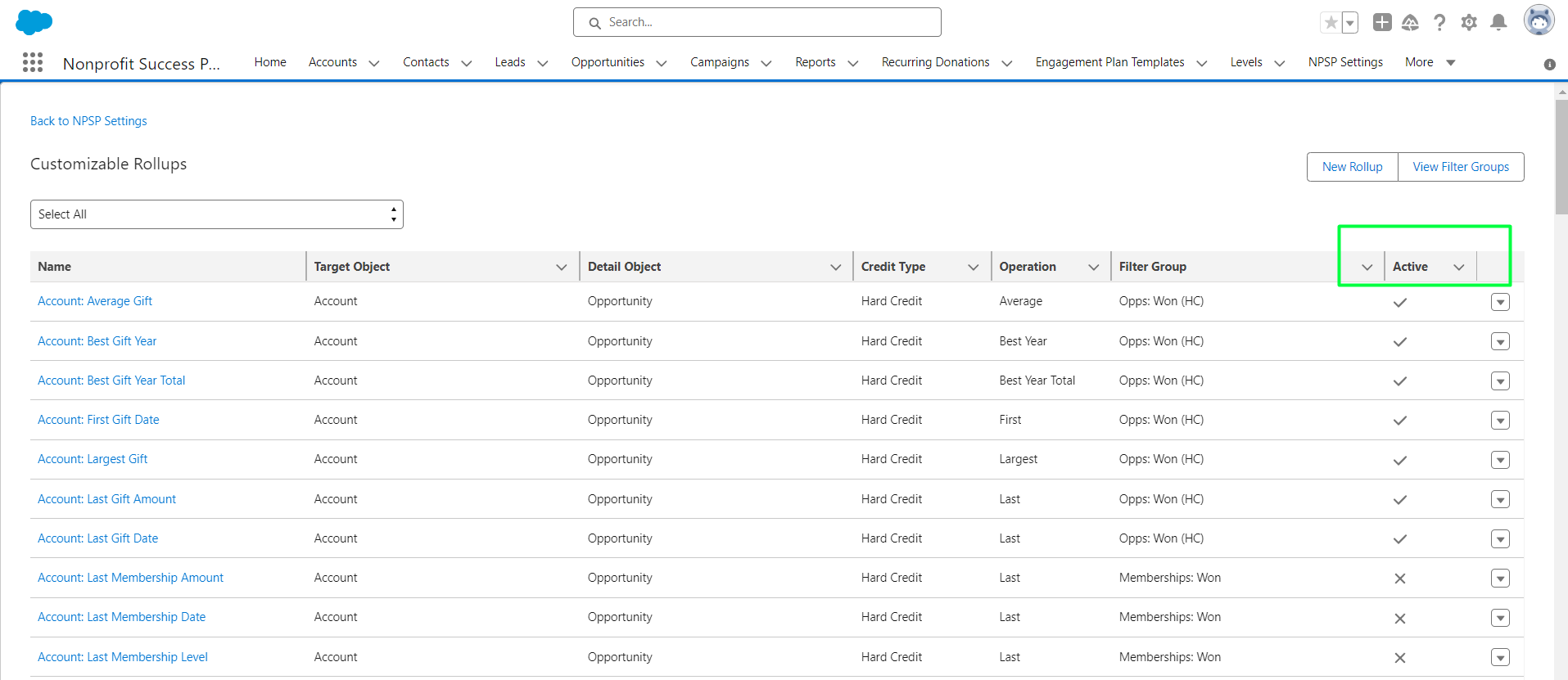1568x680 pixels.
Task: Open Detail Object column header menu
Action: [x=836, y=267]
